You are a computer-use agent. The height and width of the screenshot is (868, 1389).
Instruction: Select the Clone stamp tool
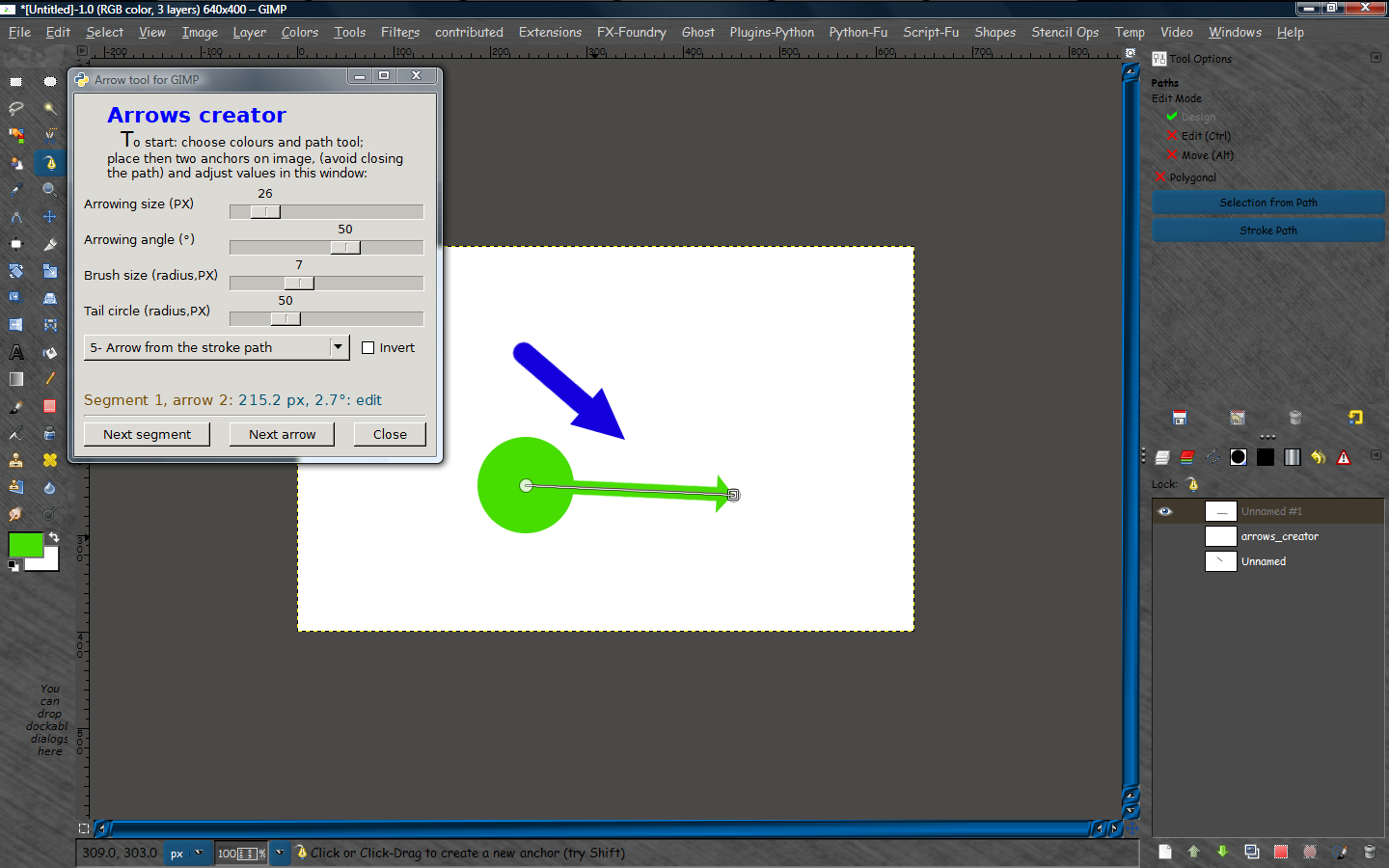click(x=16, y=460)
